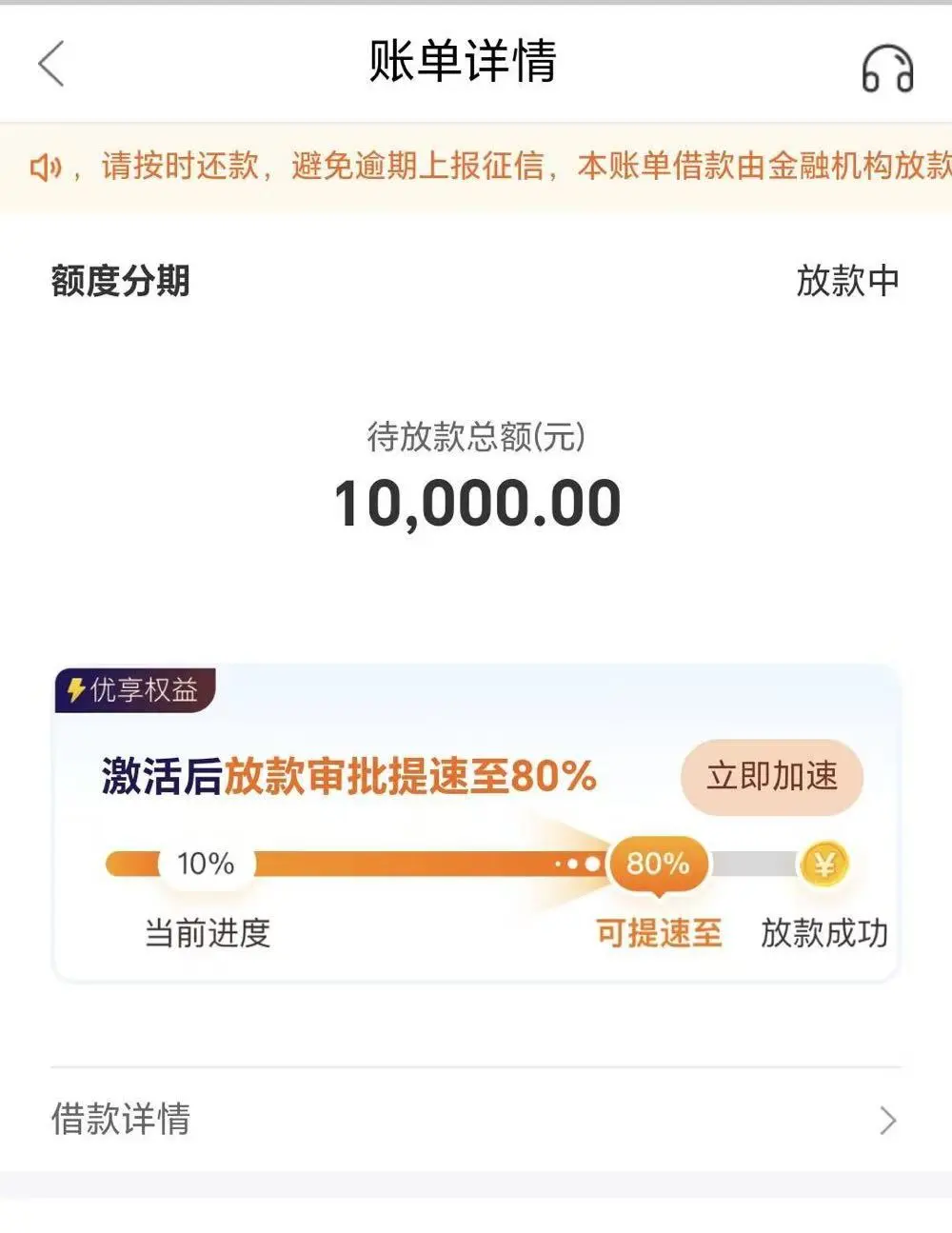Tap the 账单详情 page title
This screenshot has width=952, height=1233.
coord(463,62)
